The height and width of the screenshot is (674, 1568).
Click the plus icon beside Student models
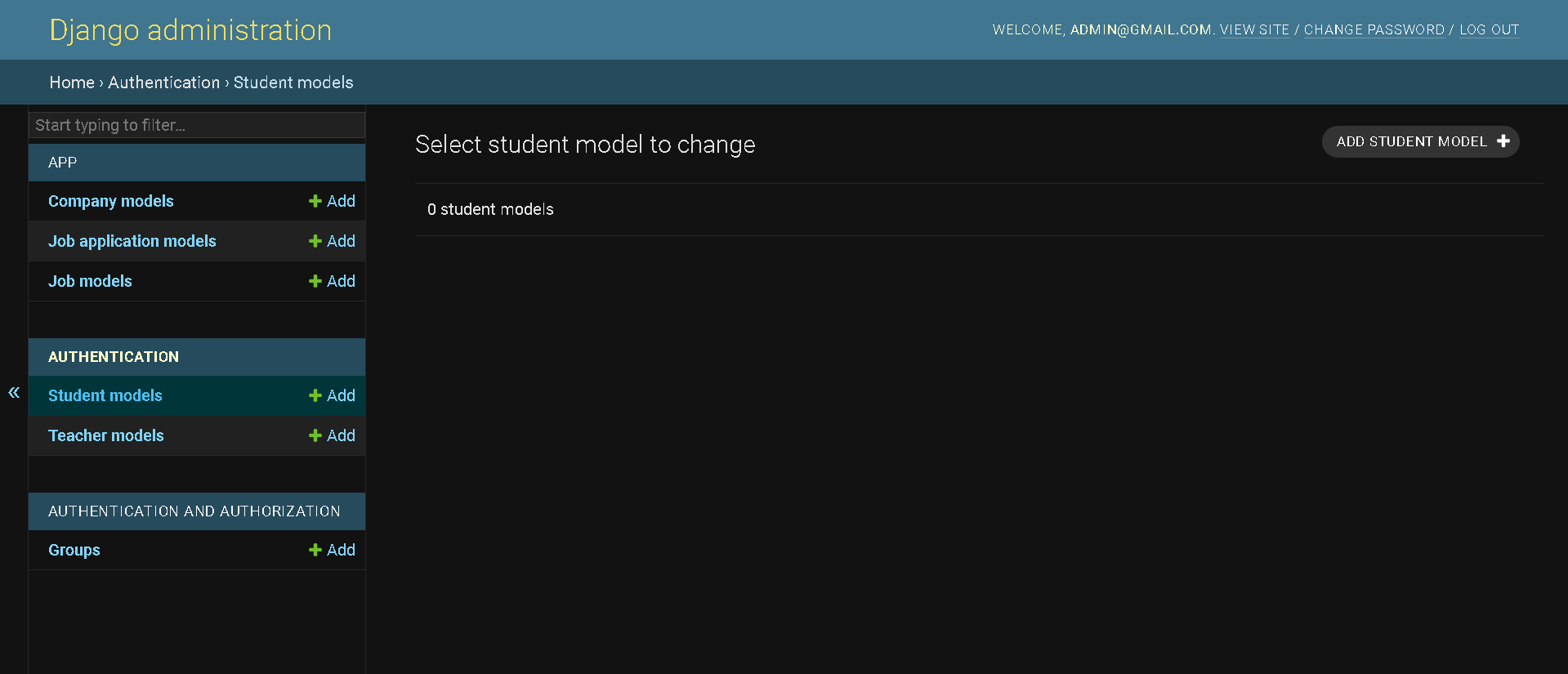click(x=315, y=395)
